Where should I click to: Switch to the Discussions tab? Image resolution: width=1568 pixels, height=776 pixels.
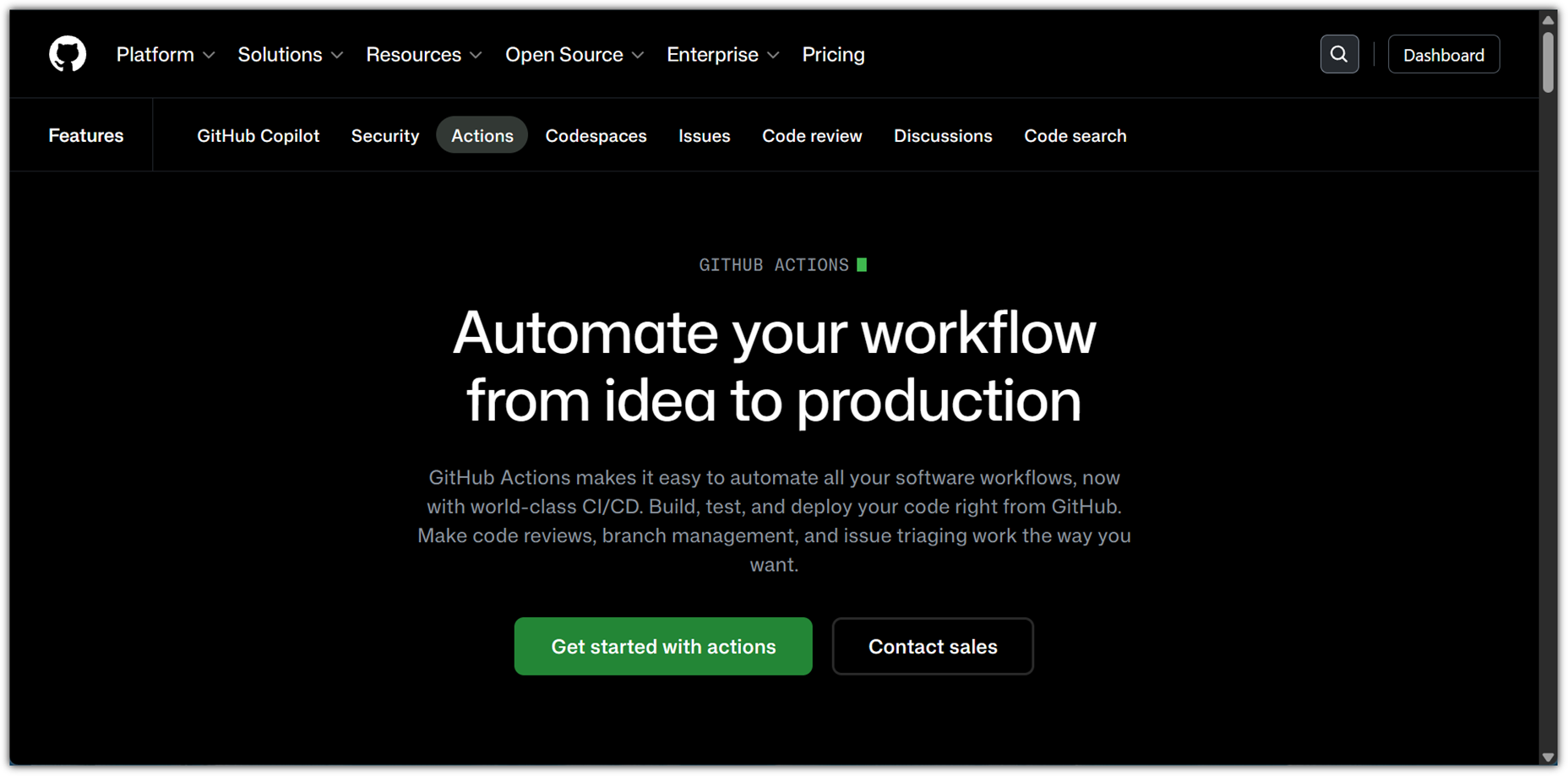pyautogui.click(x=943, y=136)
